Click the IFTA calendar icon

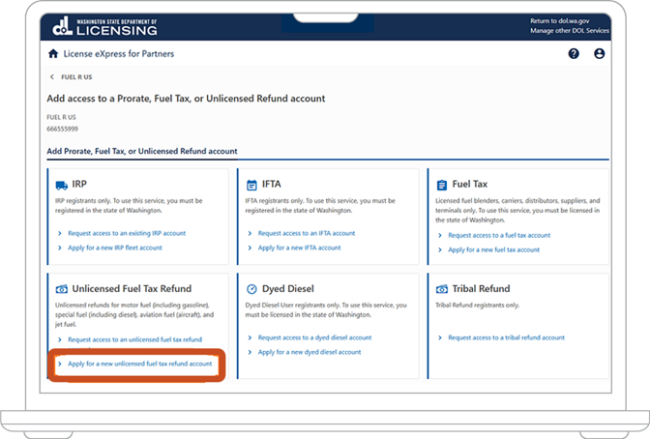point(252,185)
